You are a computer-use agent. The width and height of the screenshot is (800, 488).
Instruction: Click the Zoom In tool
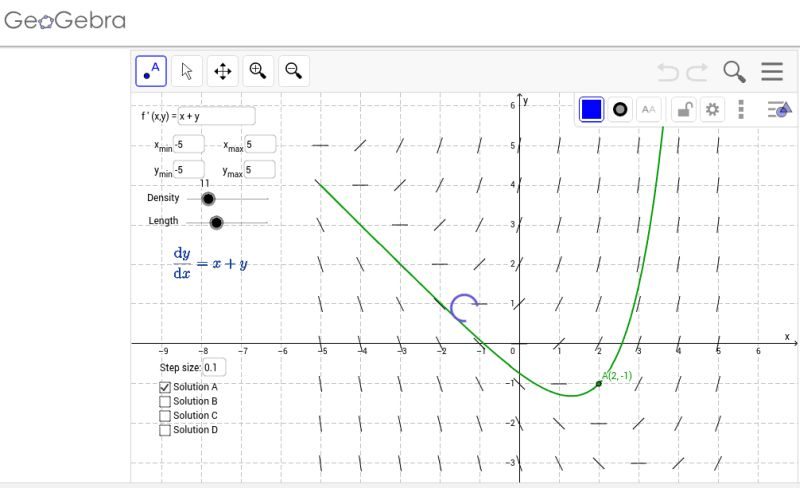(258, 71)
